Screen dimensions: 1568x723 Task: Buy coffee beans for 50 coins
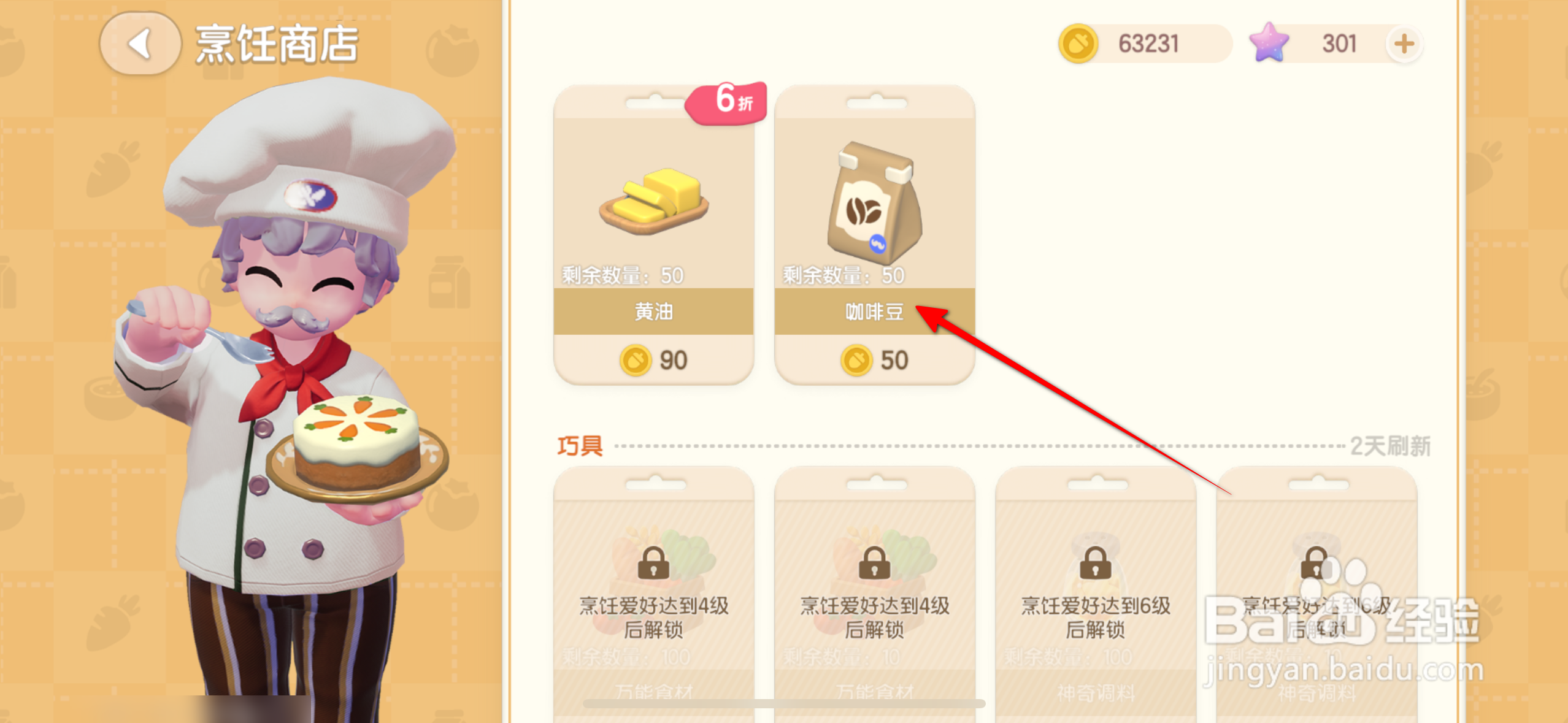click(x=875, y=360)
